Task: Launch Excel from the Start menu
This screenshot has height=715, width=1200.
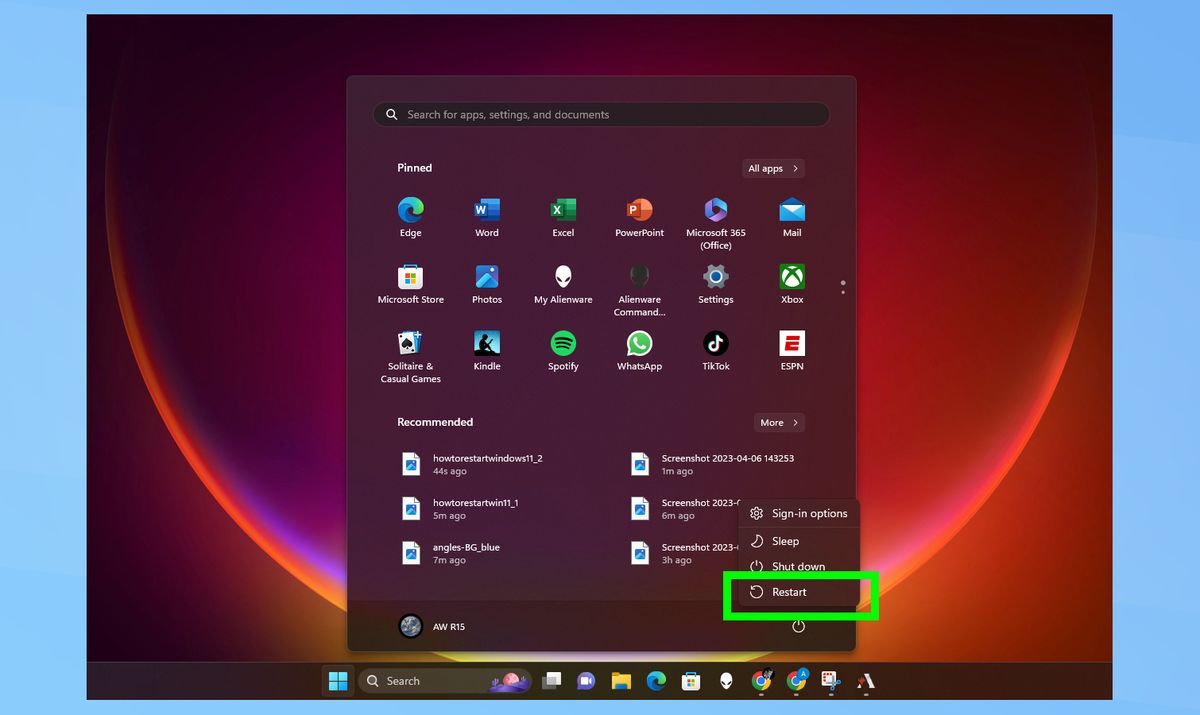Action: pyautogui.click(x=562, y=212)
